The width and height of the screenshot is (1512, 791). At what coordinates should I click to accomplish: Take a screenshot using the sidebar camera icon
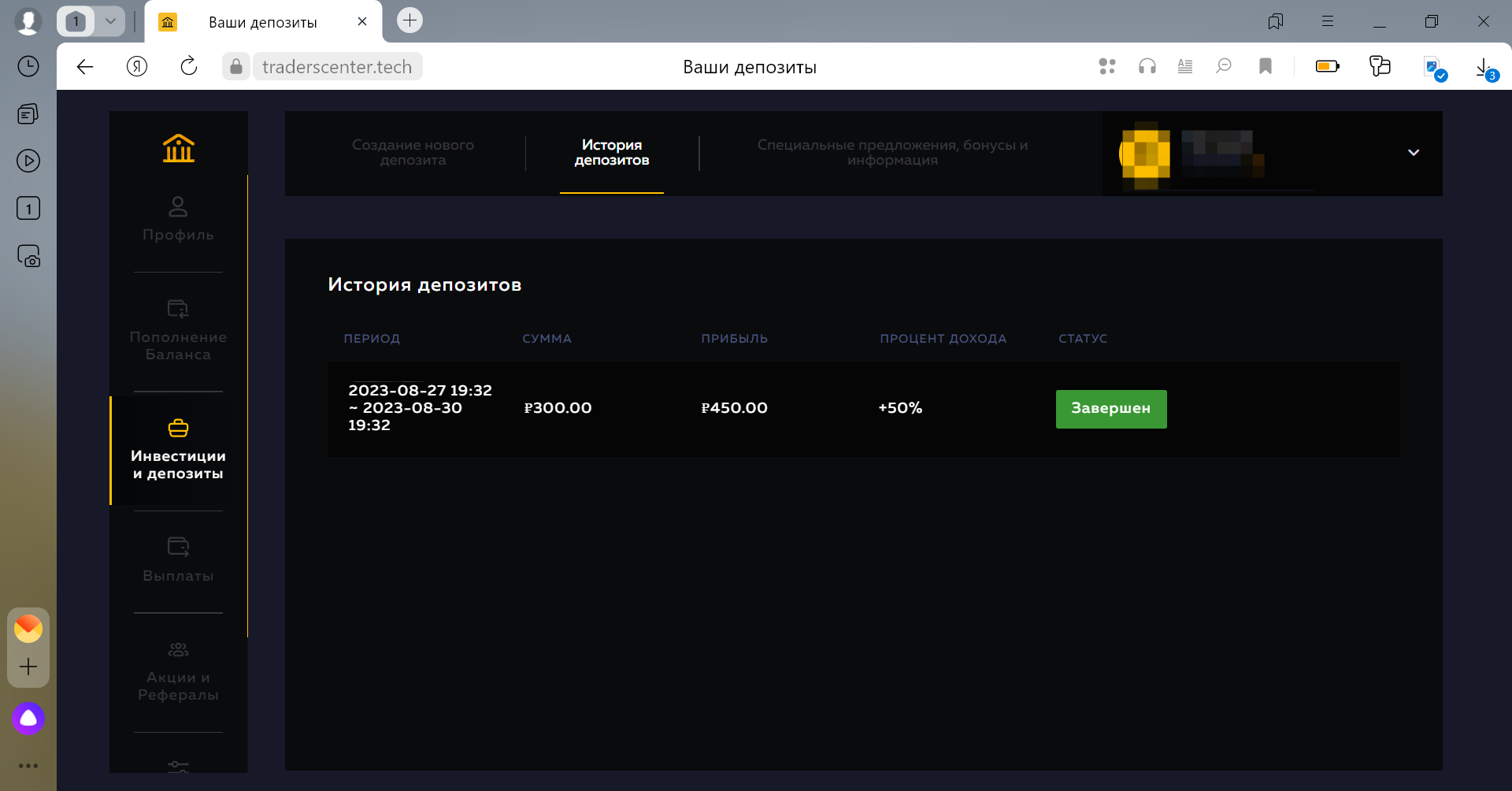click(28, 256)
